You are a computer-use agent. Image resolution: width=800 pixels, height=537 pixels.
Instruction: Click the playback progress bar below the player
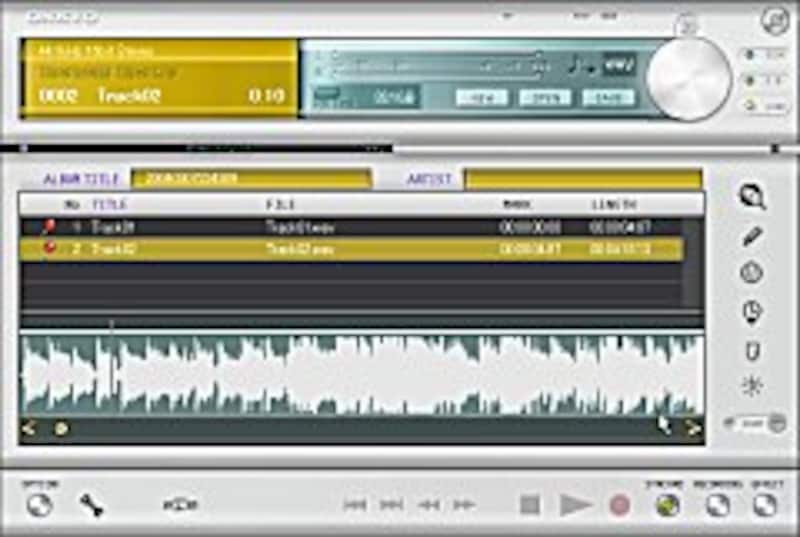click(x=400, y=148)
